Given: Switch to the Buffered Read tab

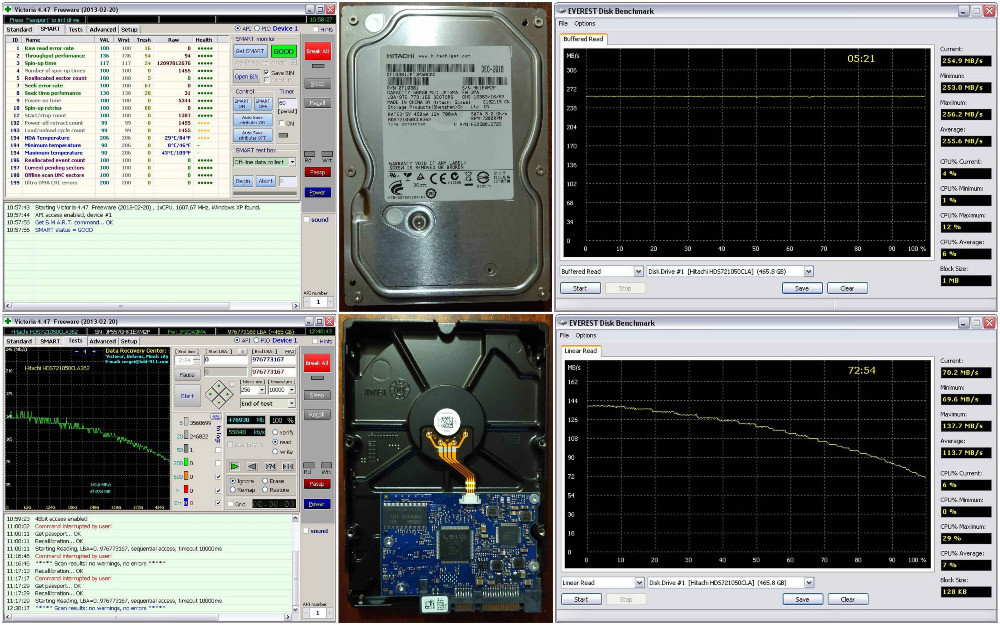Looking at the screenshot, I should point(584,39).
